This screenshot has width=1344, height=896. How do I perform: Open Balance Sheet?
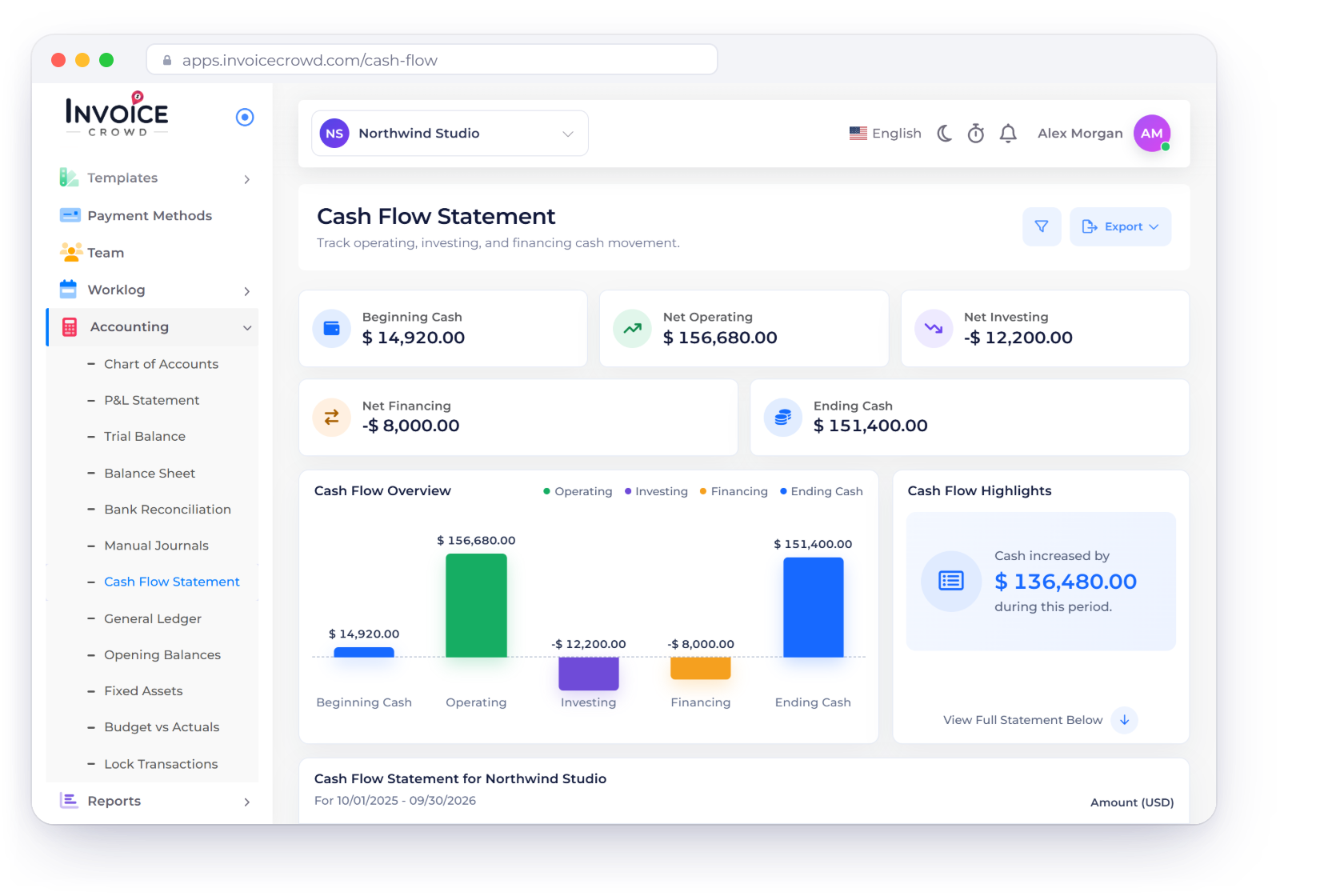coord(150,473)
